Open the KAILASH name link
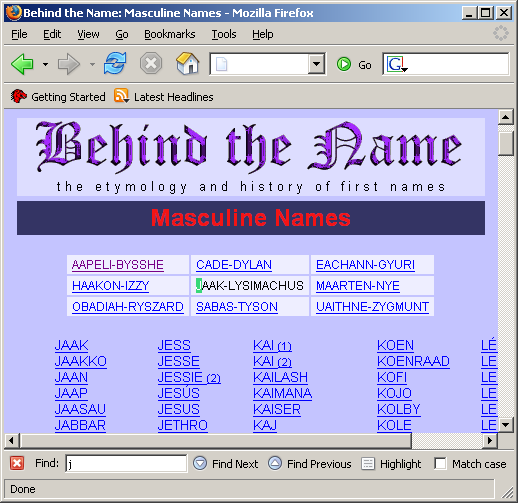The width and height of the screenshot is (518, 503). [280, 377]
